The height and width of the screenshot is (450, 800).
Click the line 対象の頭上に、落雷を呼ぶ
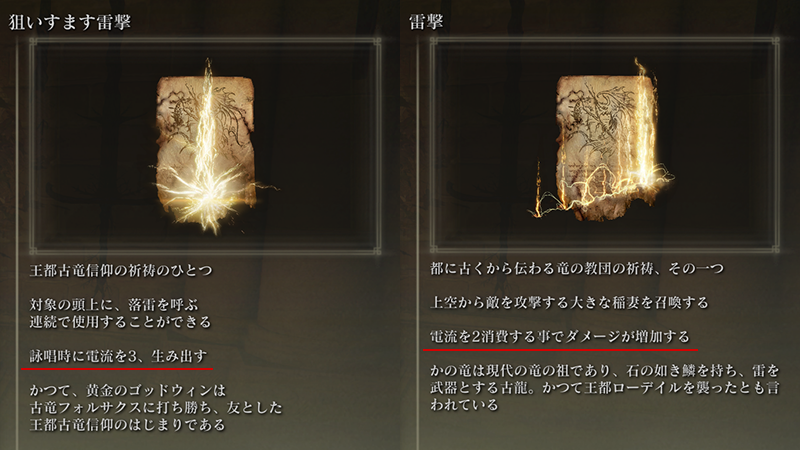[114, 305]
